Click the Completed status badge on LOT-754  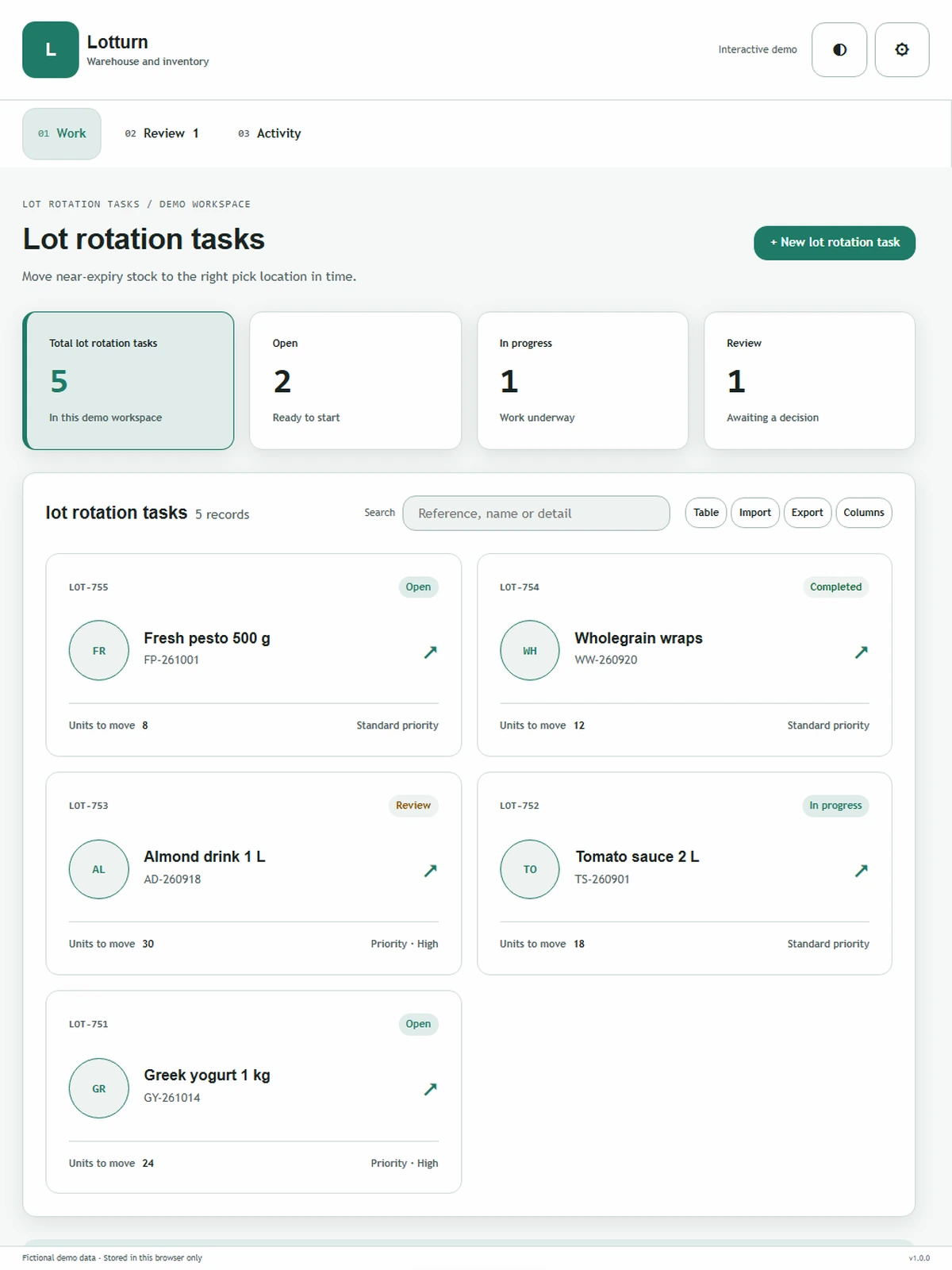click(835, 587)
